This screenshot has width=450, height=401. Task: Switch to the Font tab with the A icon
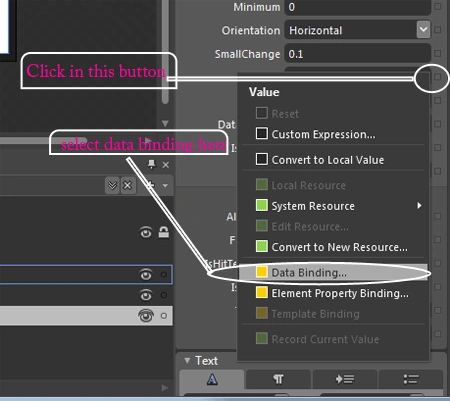212,379
